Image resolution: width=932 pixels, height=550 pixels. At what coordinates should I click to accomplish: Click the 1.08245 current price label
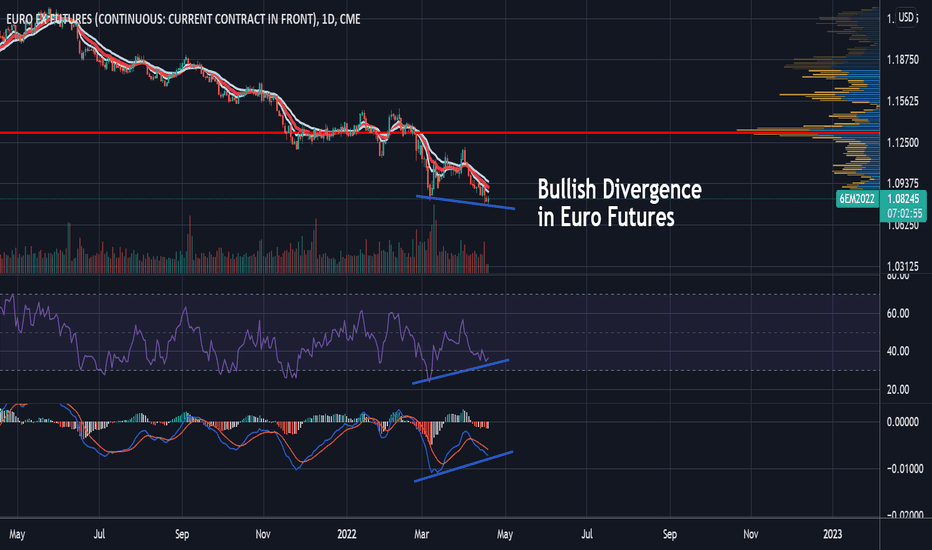(903, 199)
